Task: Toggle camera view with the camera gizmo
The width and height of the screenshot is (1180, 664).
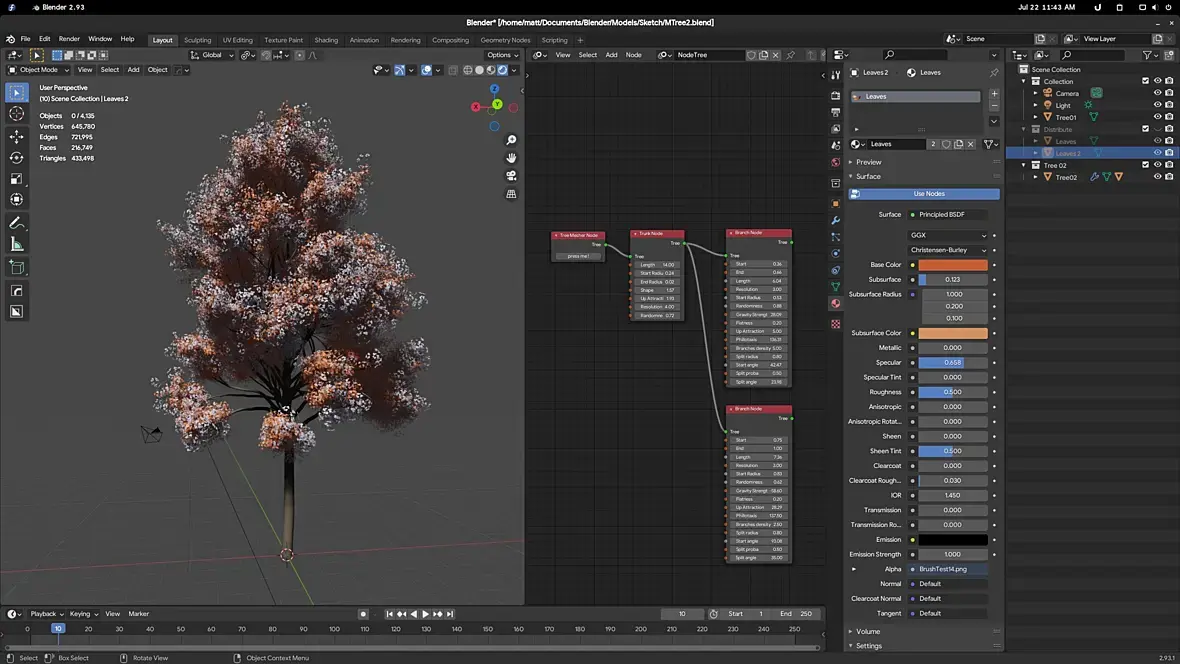Action: [x=511, y=176]
